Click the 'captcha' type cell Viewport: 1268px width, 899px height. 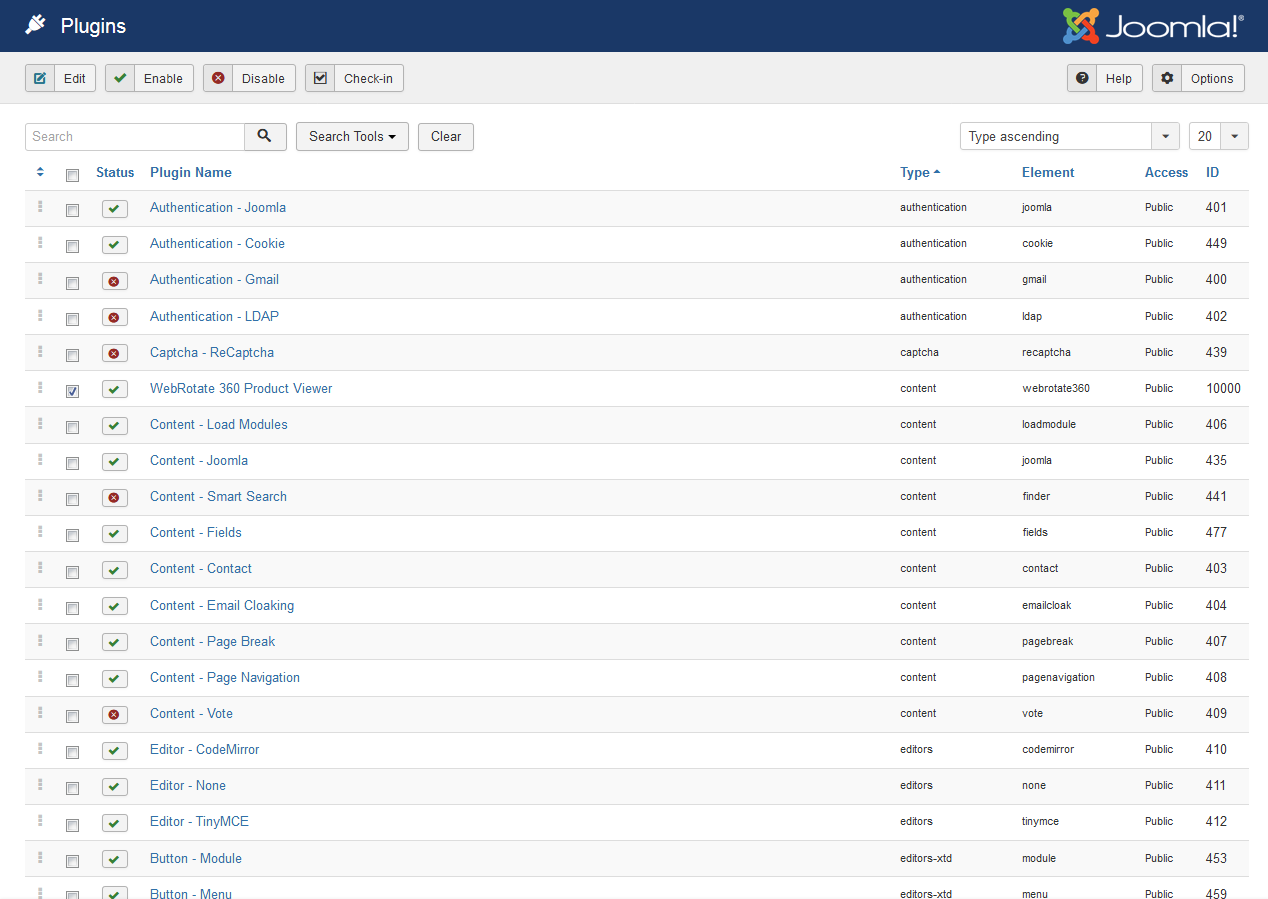919,352
